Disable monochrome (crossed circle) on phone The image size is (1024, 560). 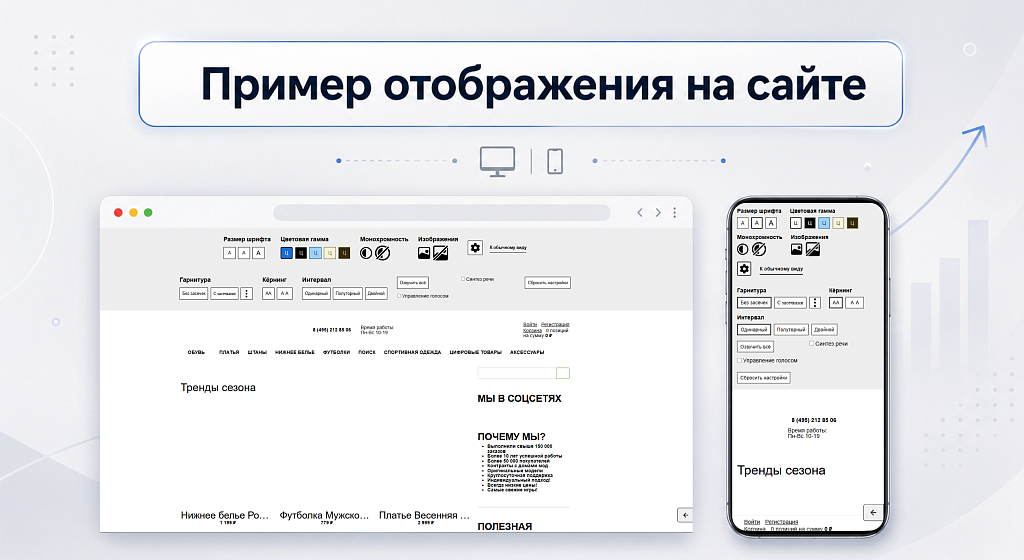[759, 249]
